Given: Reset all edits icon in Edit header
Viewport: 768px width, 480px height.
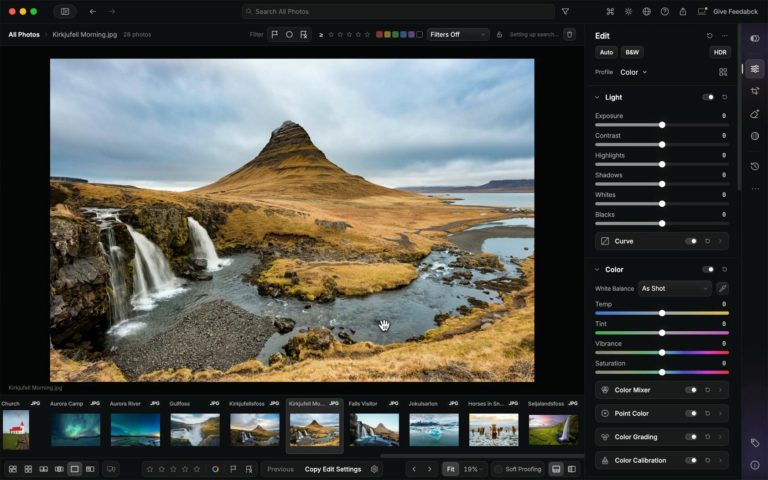Looking at the screenshot, I should pyautogui.click(x=709, y=36).
